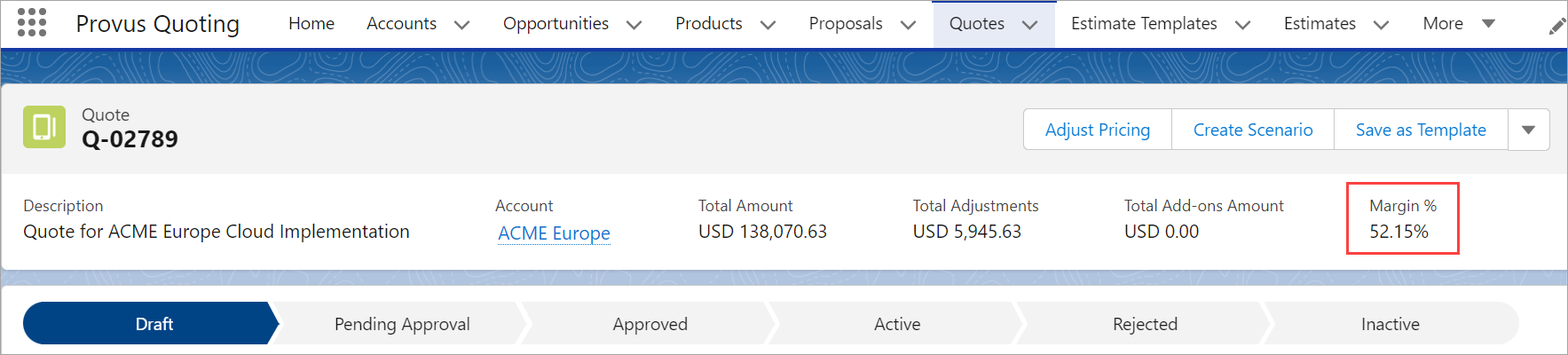Show more actions dropdown beside Save as Template
This screenshot has height=355, width=1568.
1528,130
